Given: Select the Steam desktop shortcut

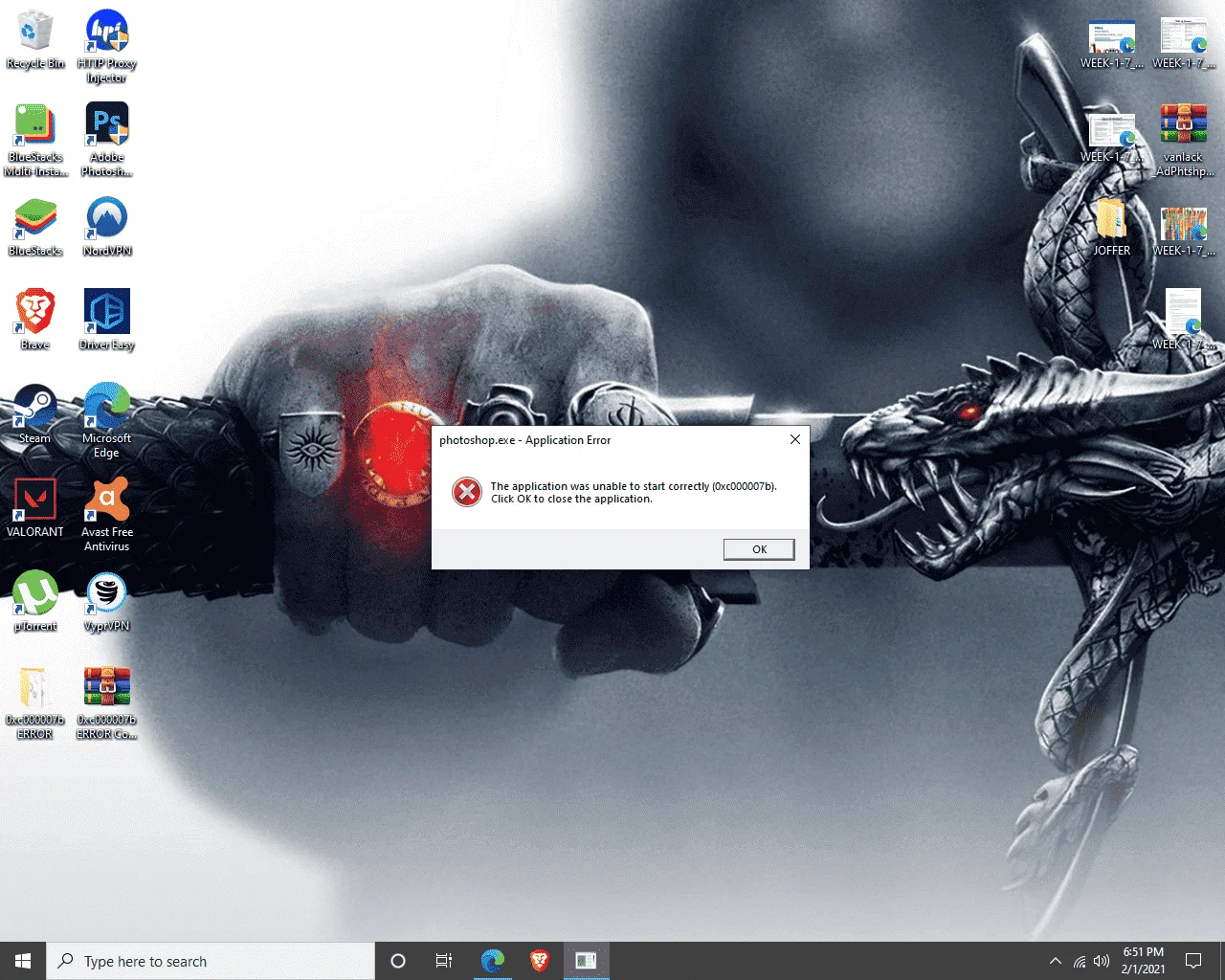Looking at the screenshot, I should [x=35, y=414].
